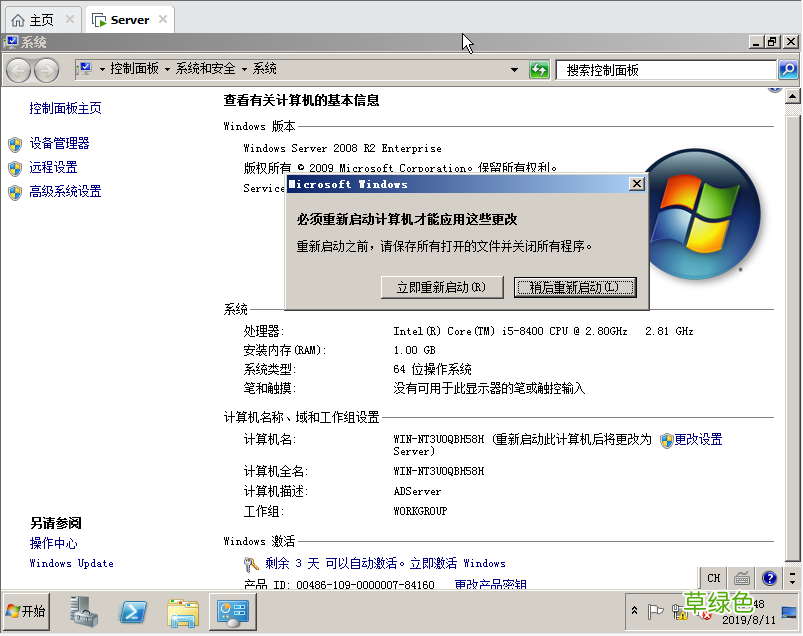The image size is (803, 636).
Task: Open the Action Center flag in the tray
Action: coord(656,612)
